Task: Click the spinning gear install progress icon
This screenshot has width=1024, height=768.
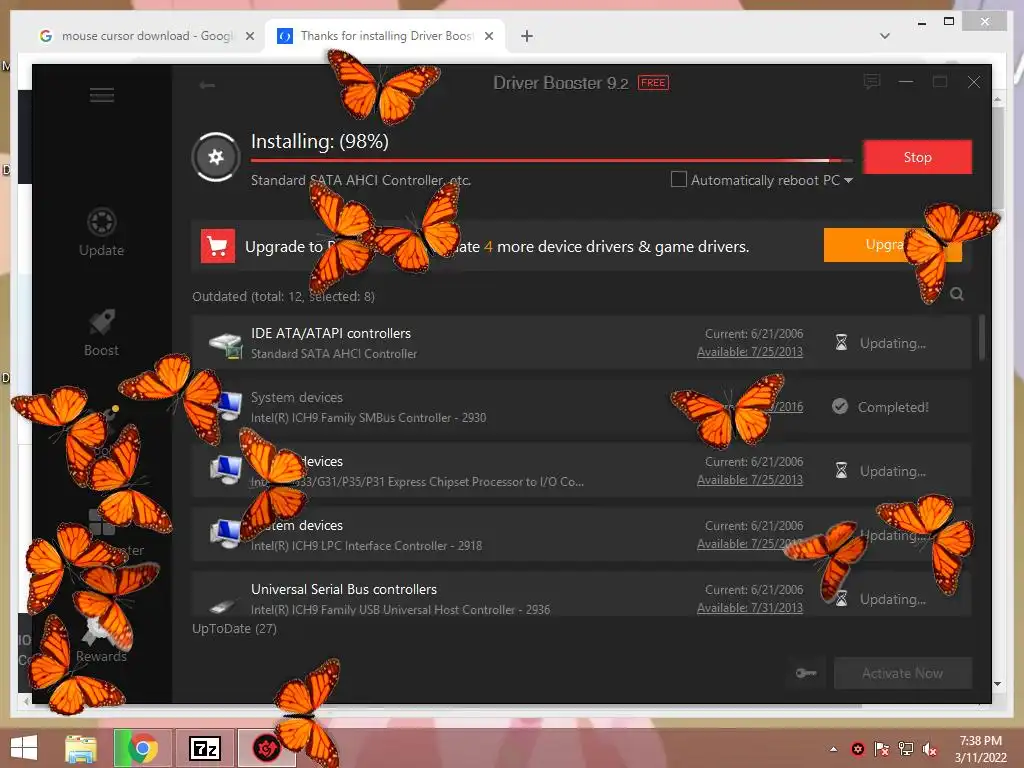Action: point(216,157)
